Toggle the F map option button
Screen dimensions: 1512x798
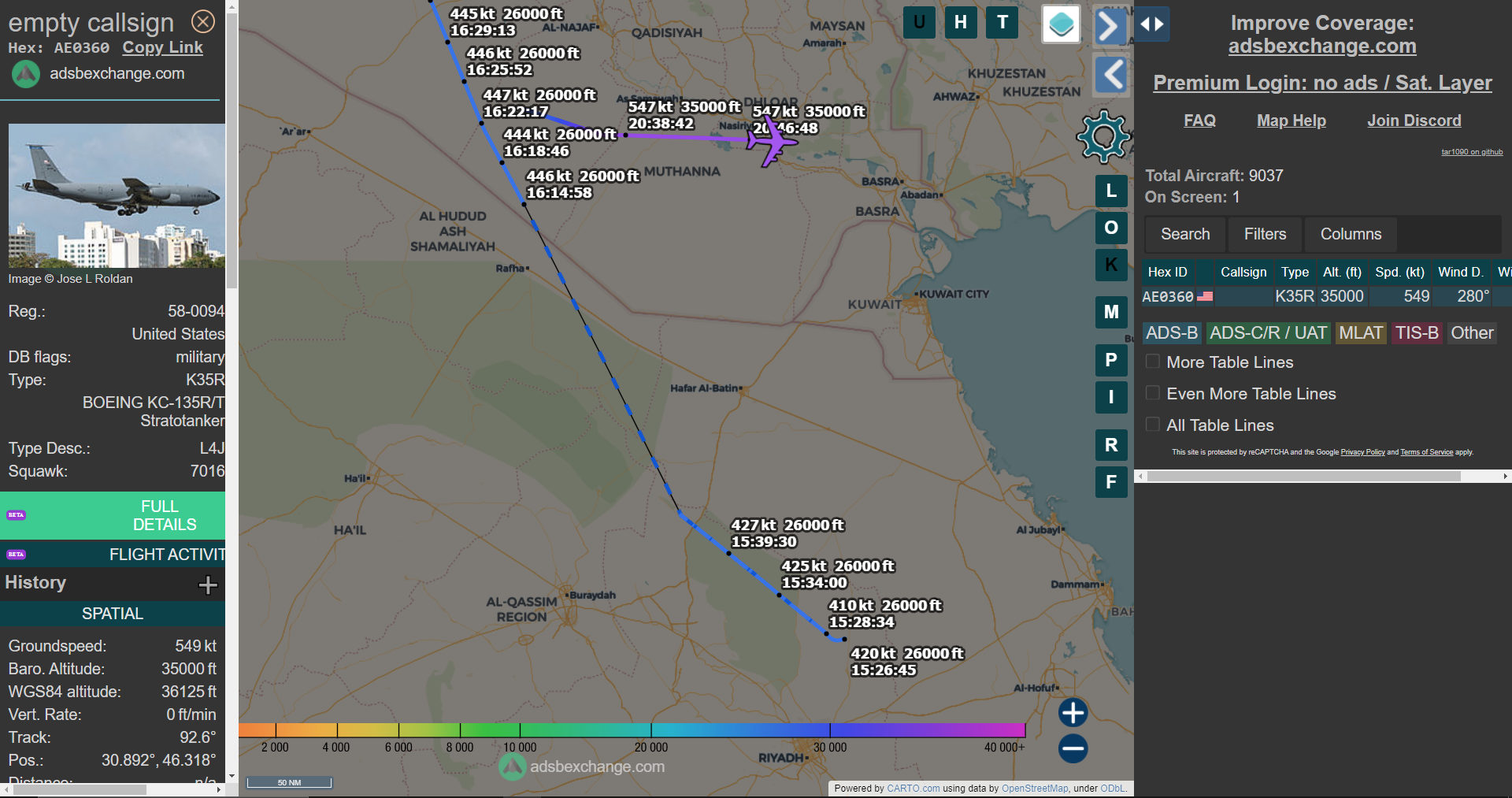[1111, 482]
